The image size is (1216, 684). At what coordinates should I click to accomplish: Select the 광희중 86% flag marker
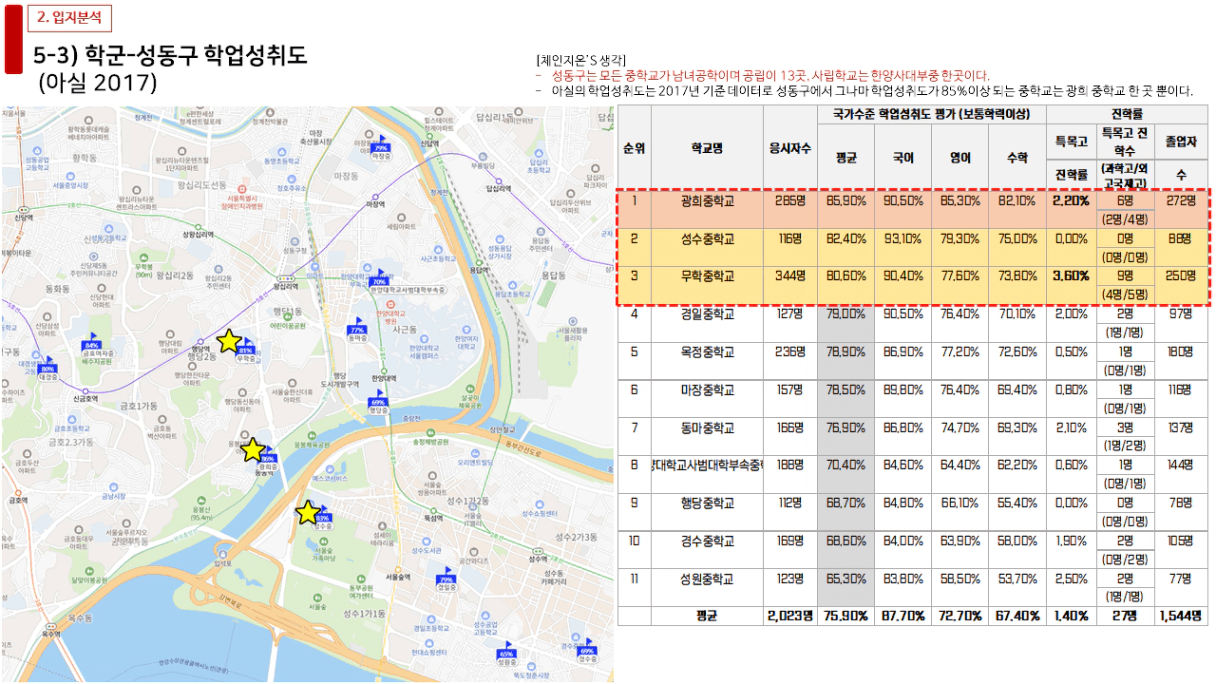coord(267,458)
